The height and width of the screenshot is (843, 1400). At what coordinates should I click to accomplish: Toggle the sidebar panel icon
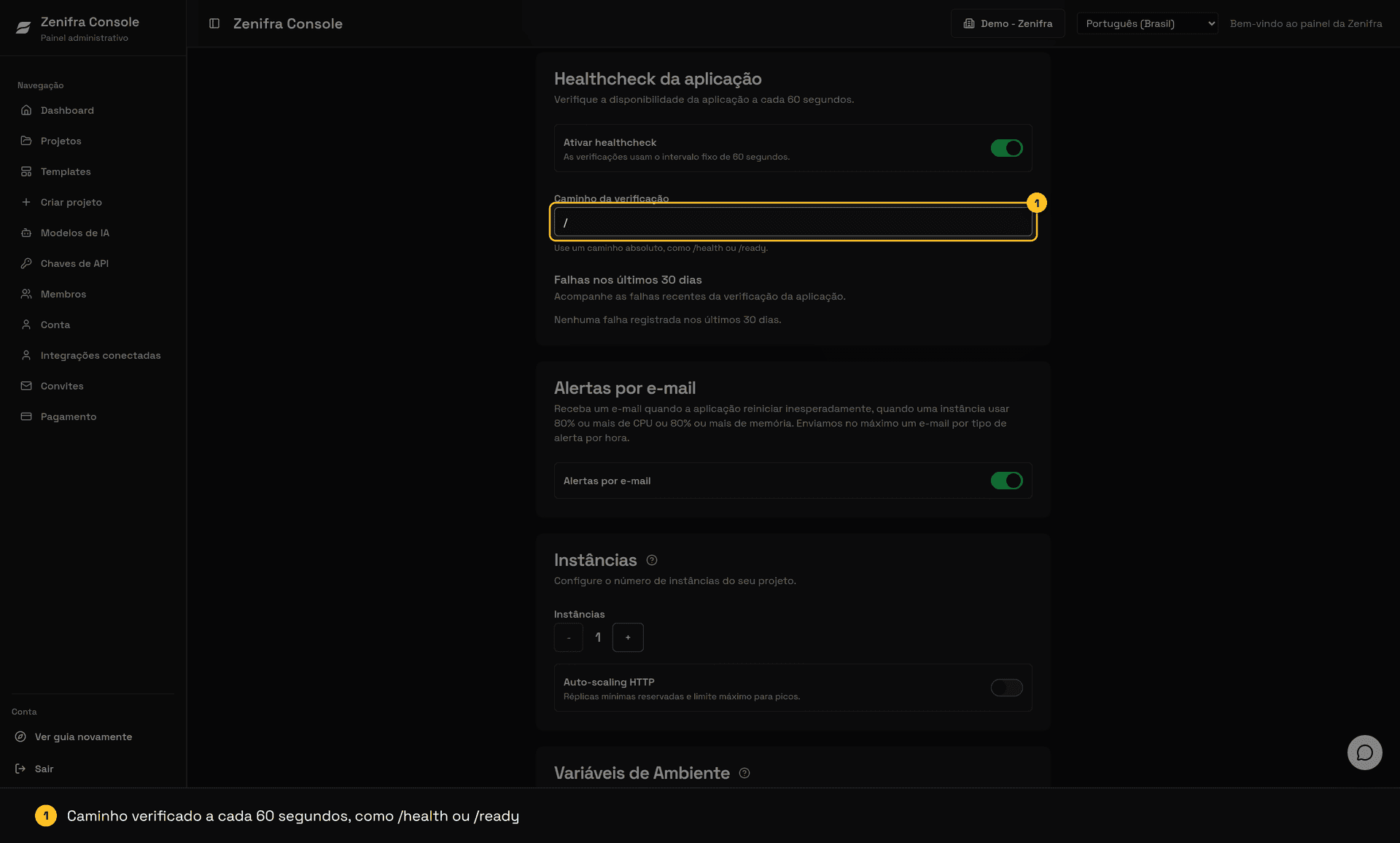214,23
